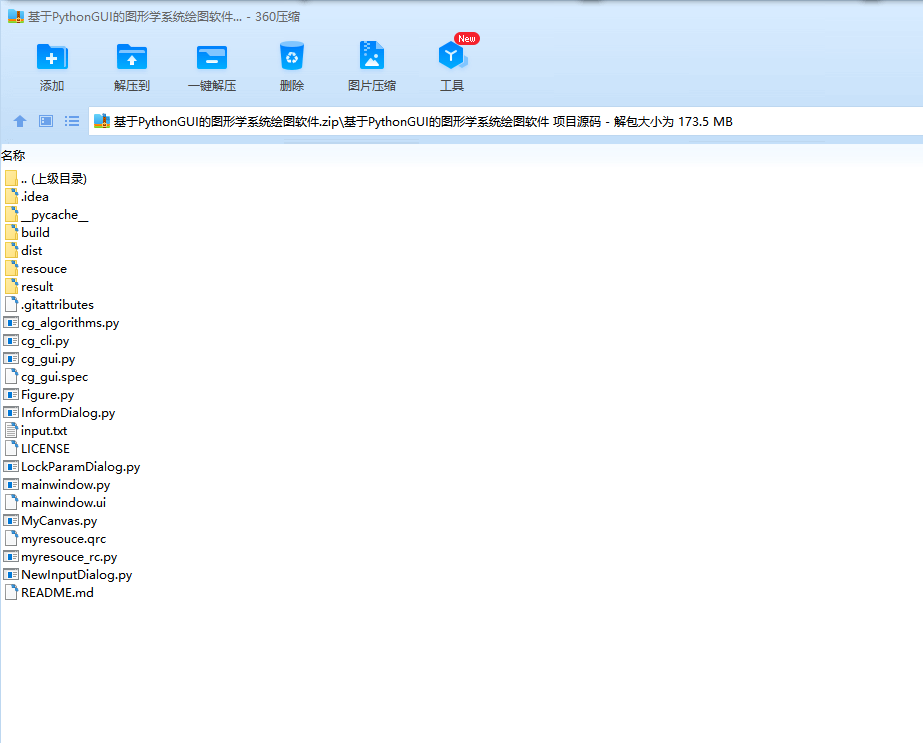Select the input.txt file
The height and width of the screenshot is (743, 923).
click(x=36, y=431)
